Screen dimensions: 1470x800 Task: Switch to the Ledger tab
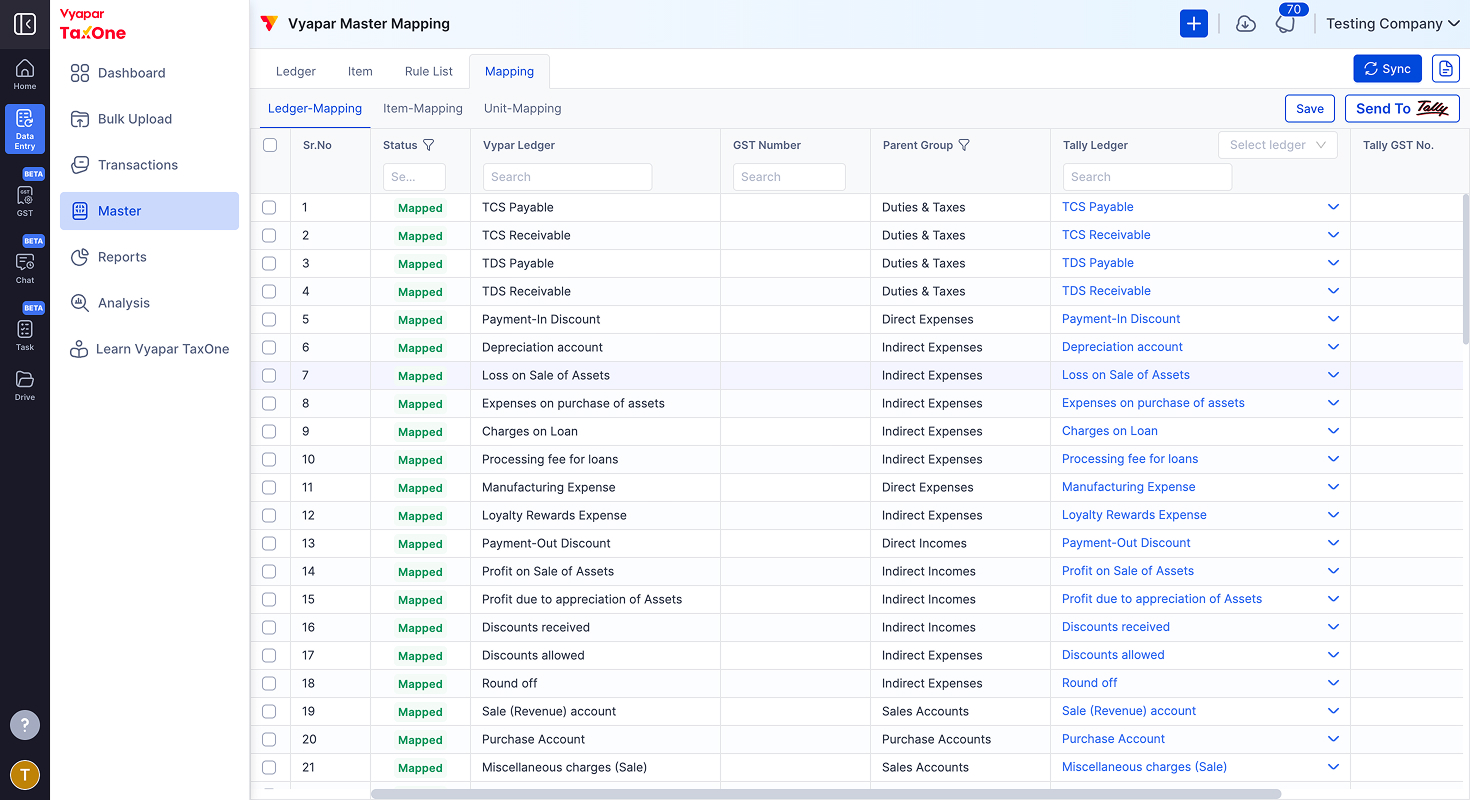pos(296,71)
